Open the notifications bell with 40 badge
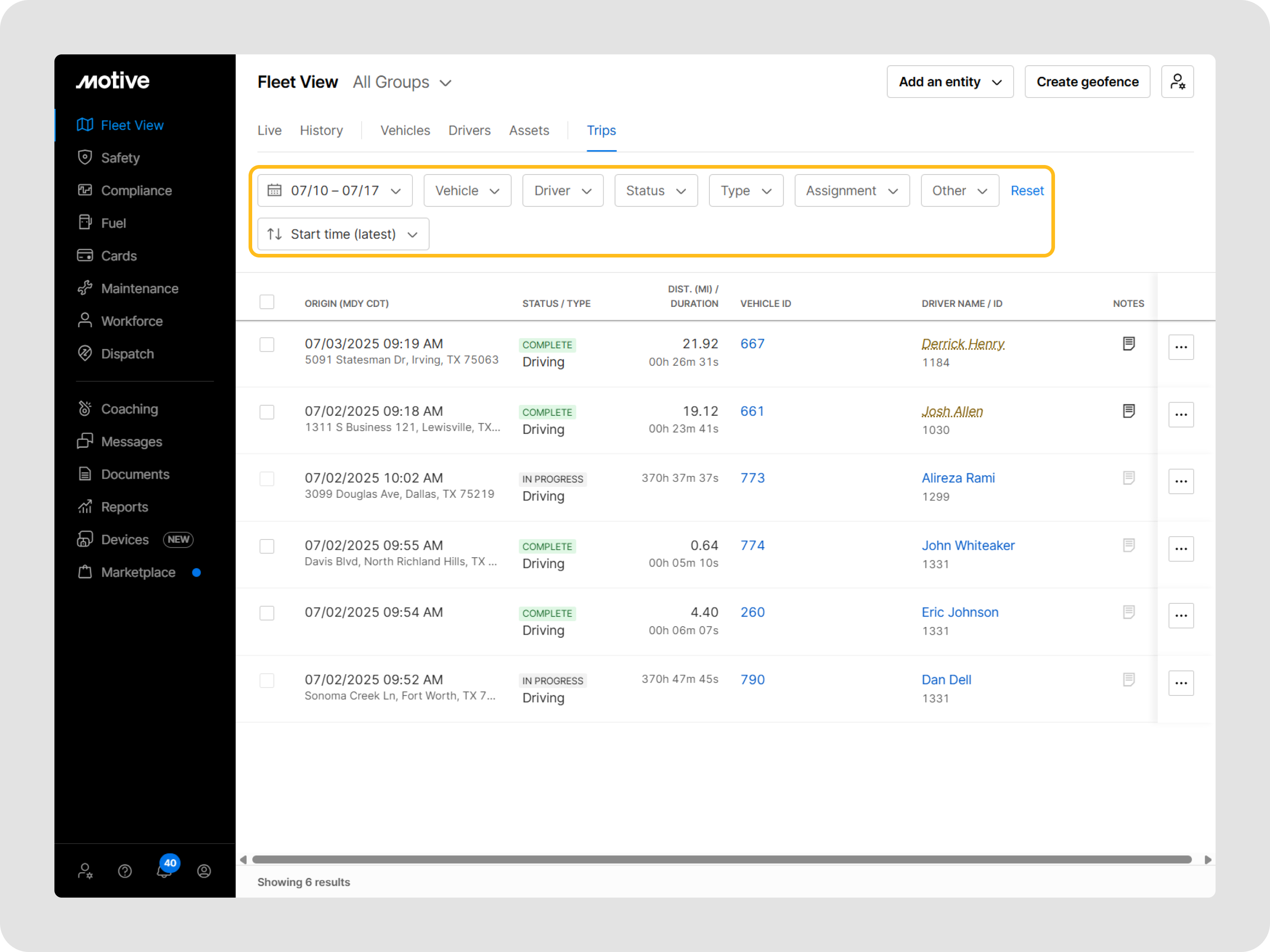This screenshot has width=1270, height=952. [x=165, y=870]
